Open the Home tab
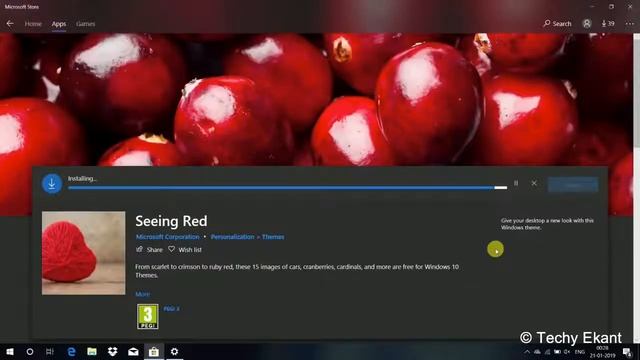 (33, 24)
